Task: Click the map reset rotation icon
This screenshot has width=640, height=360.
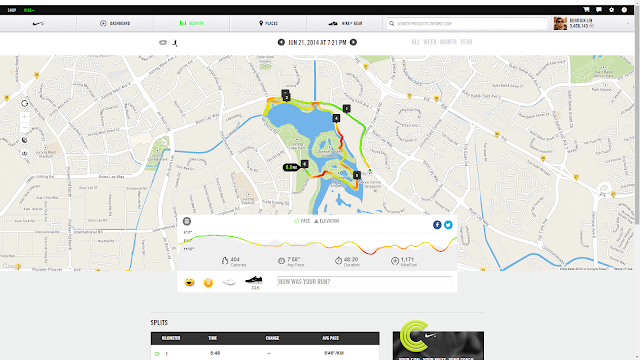Action: click(x=24, y=104)
